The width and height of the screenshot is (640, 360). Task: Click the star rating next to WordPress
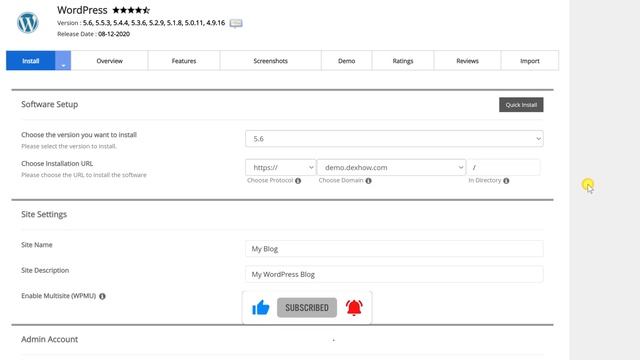pos(131,10)
